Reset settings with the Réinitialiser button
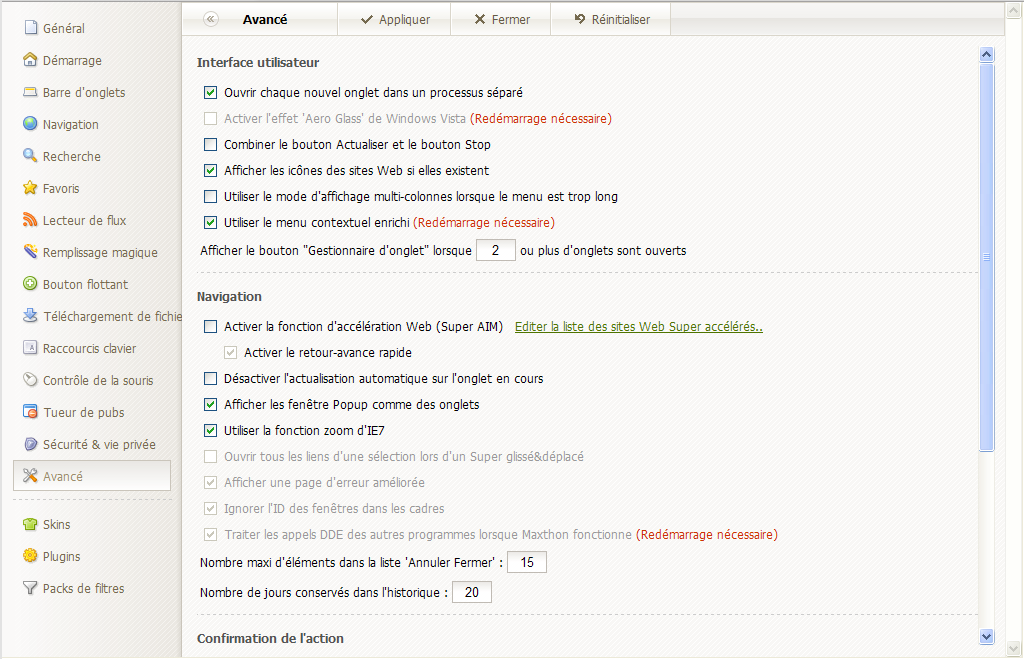The height and width of the screenshot is (659, 1024). (611, 19)
